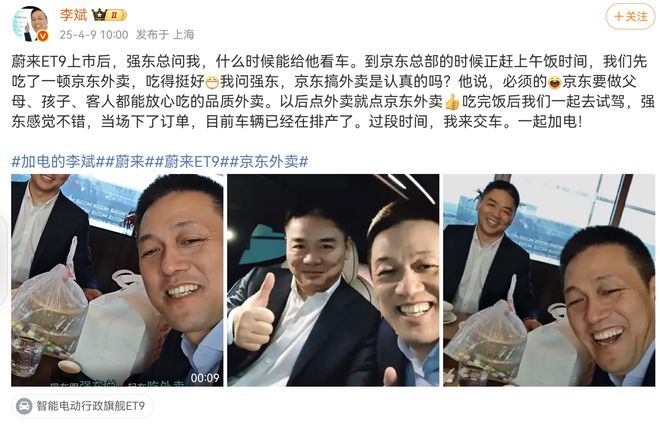Click the laughing emoji after 必须的
This screenshot has height=430, width=660.
(x=555, y=82)
